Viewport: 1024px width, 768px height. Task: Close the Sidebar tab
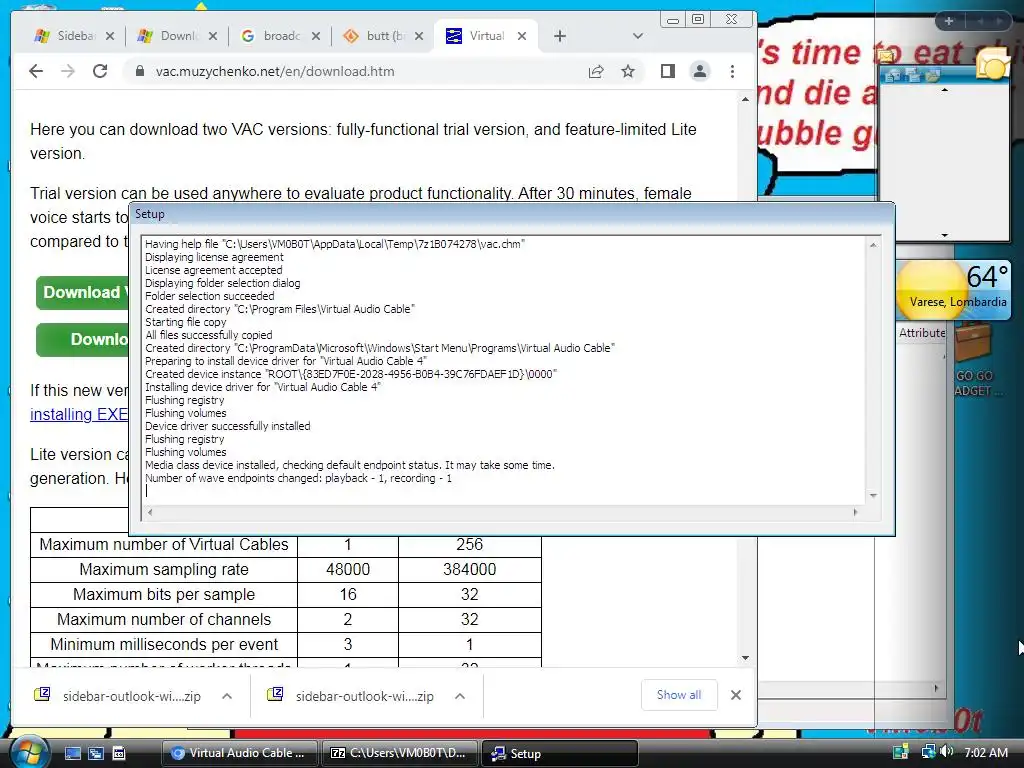(110, 36)
